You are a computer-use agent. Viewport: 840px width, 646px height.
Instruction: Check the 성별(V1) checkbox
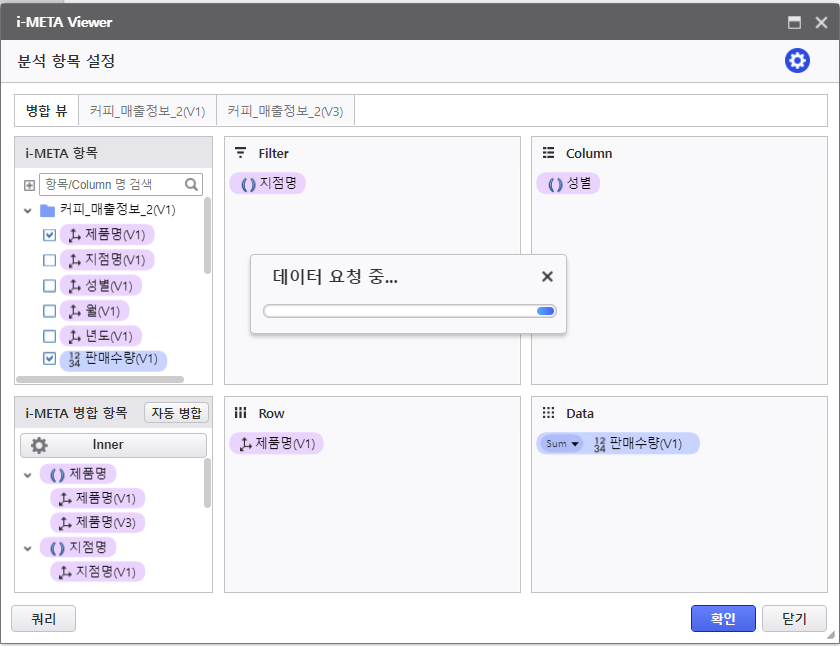click(x=49, y=286)
